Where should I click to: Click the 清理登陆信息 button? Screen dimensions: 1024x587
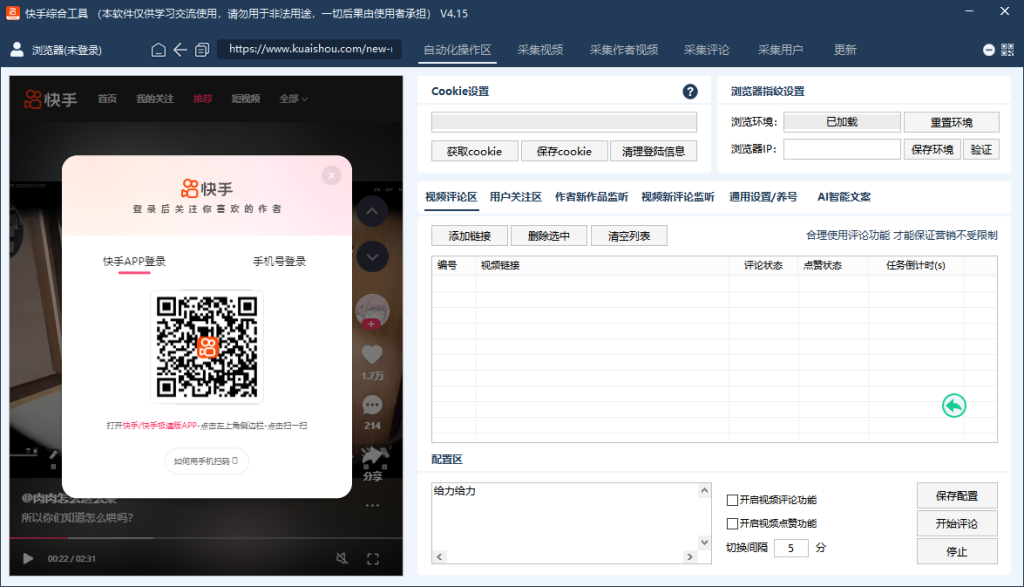point(653,151)
